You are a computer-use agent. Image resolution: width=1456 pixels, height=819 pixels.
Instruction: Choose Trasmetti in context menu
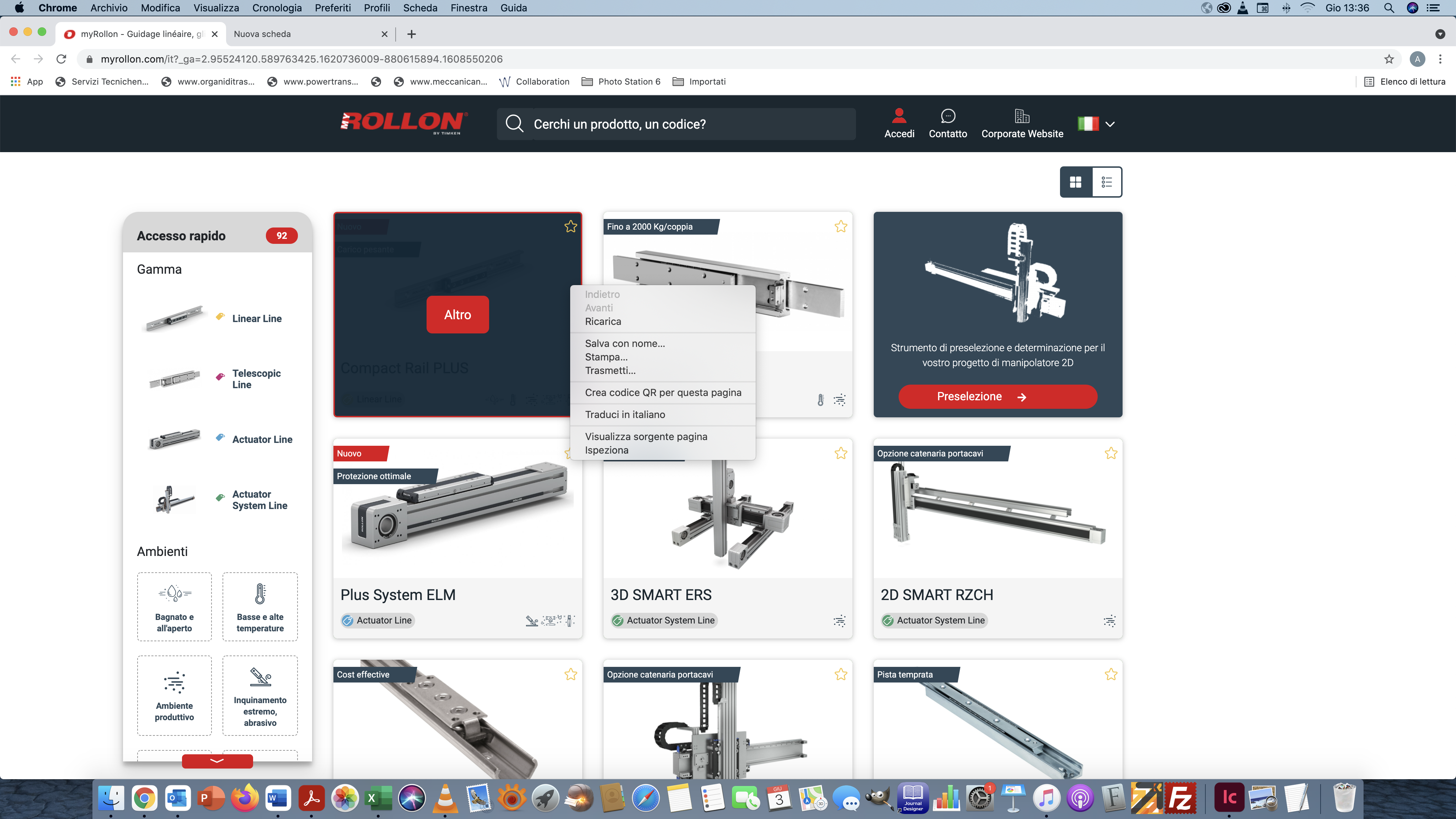tap(610, 370)
